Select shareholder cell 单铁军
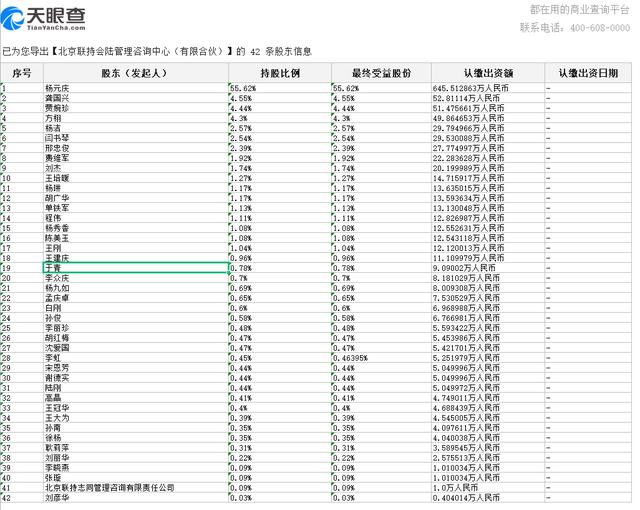 (136, 208)
